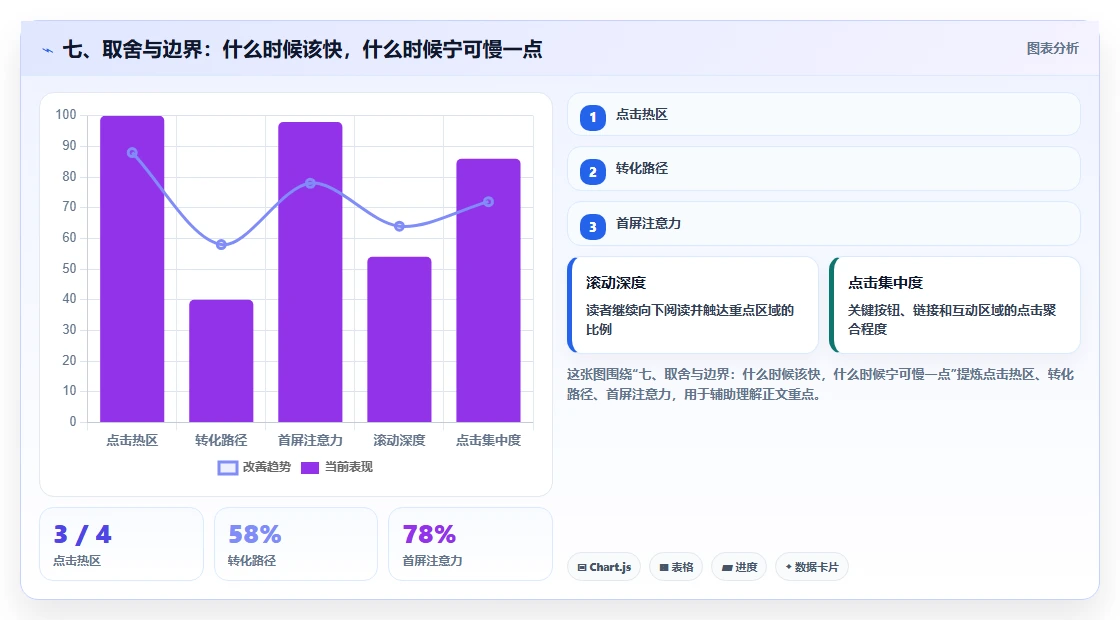
Task: Click the trend line point above 滚动深度
Action: [399, 226]
